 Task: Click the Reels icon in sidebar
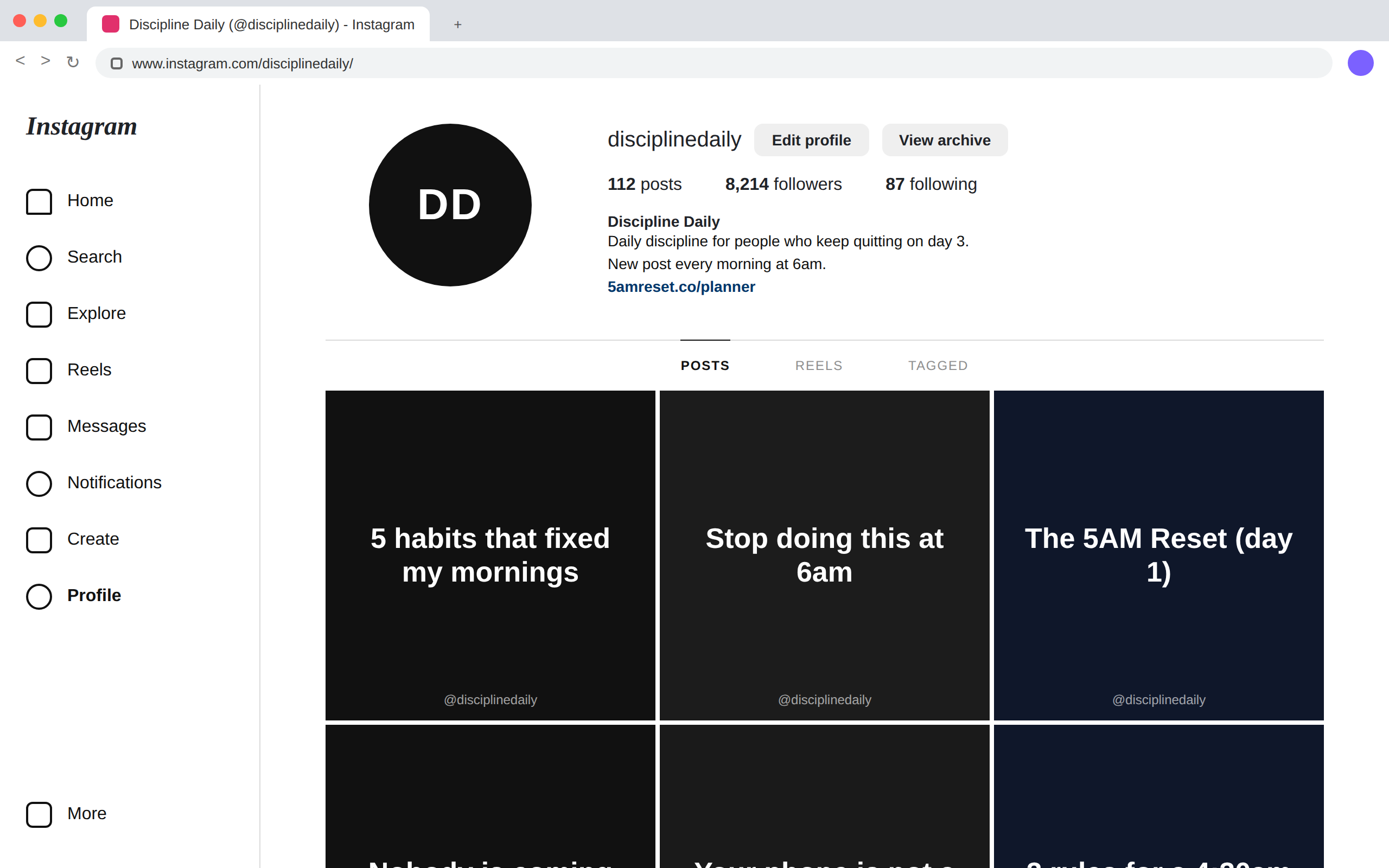click(x=39, y=371)
